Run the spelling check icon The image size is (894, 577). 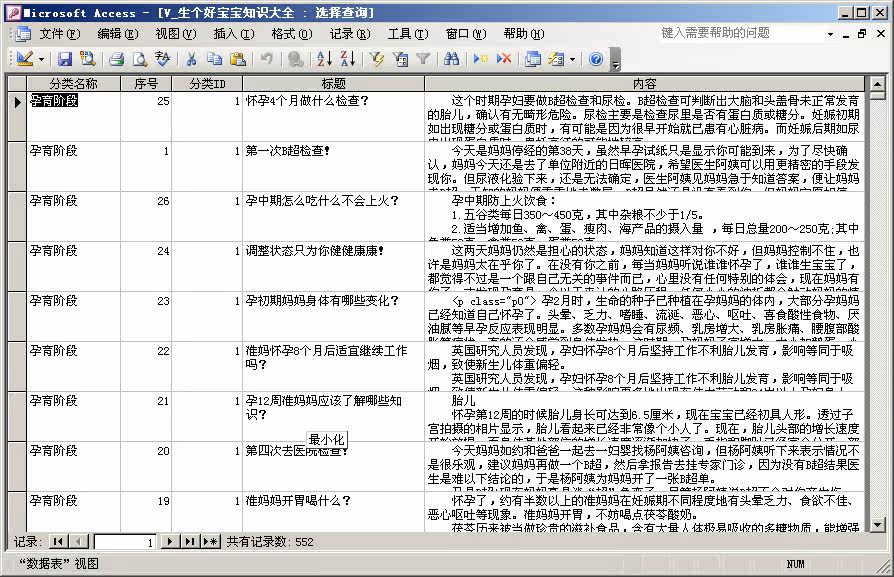pyautogui.click(x=162, y=59)
